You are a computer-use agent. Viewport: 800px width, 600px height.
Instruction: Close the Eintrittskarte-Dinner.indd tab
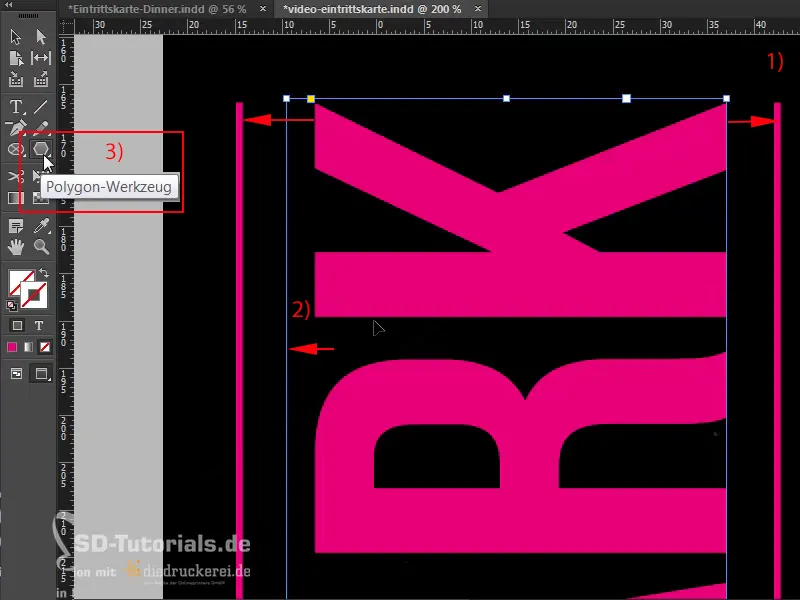pos(263,9)
